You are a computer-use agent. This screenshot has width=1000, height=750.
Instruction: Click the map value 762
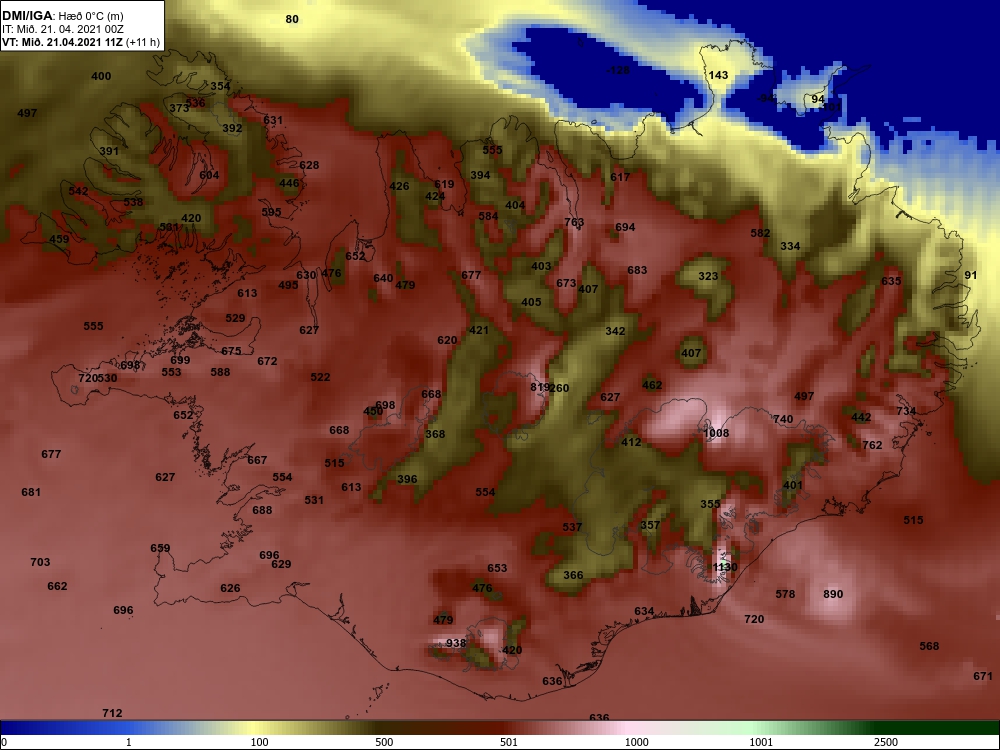pos(872,445)
